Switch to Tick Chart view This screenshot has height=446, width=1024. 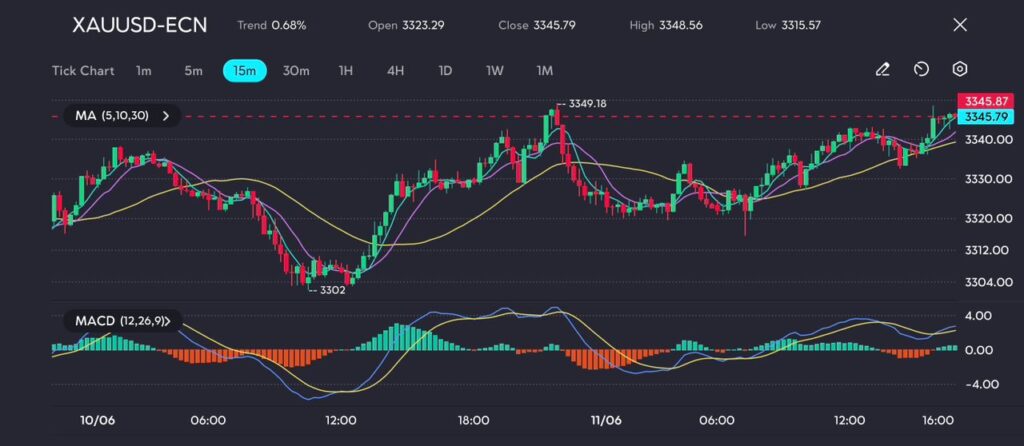83,71
